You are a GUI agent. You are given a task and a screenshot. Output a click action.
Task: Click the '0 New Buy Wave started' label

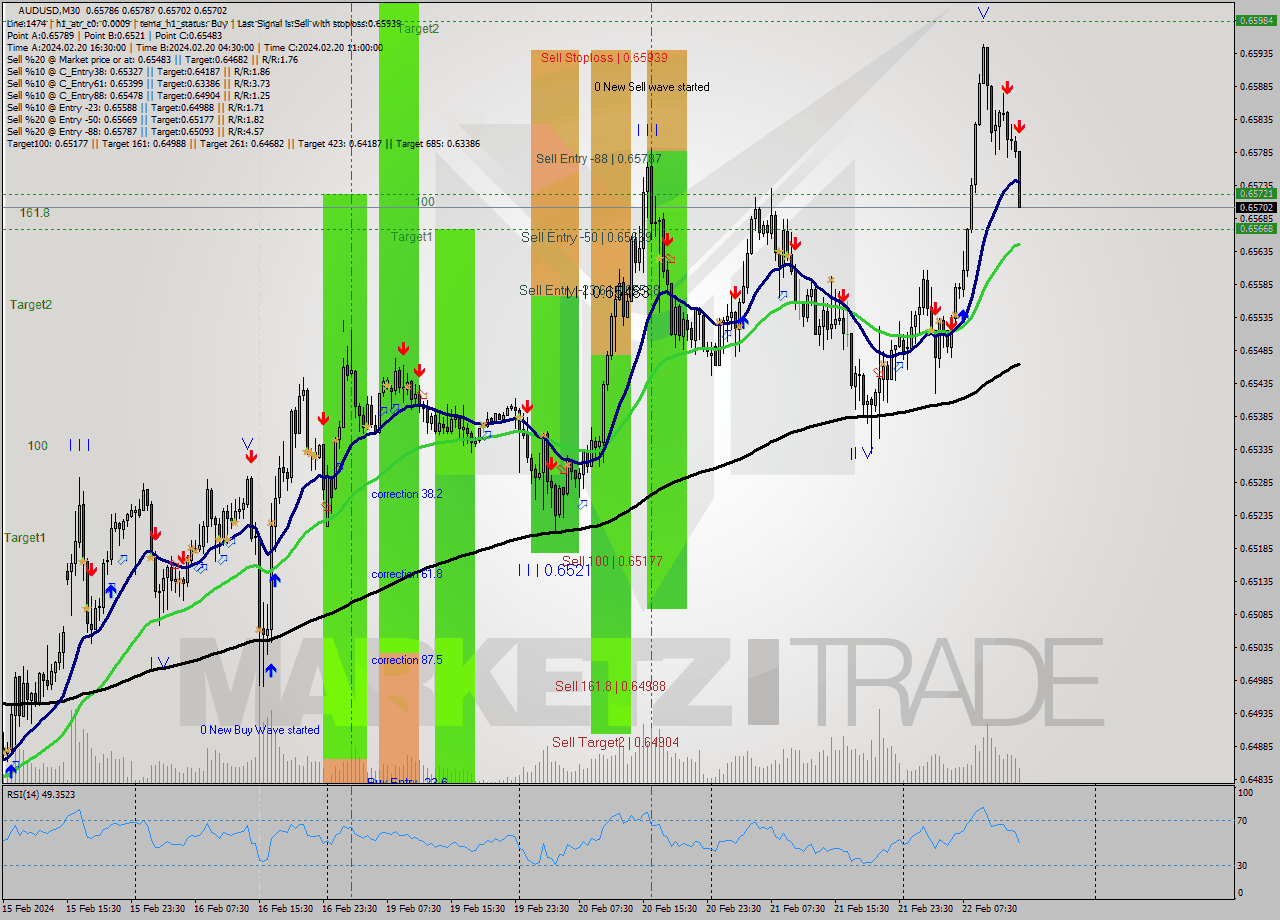[260, 730]
